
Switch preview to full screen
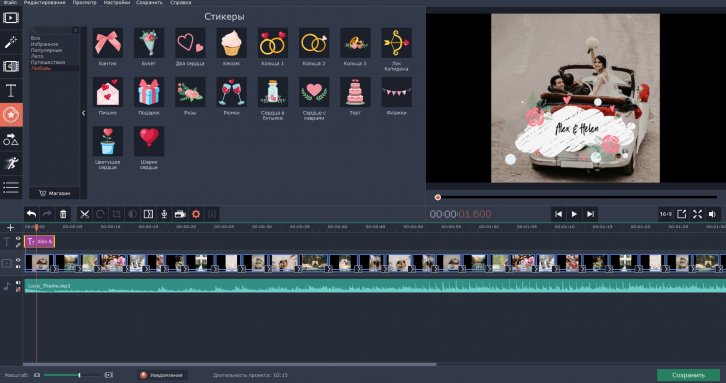click(697, 214)
